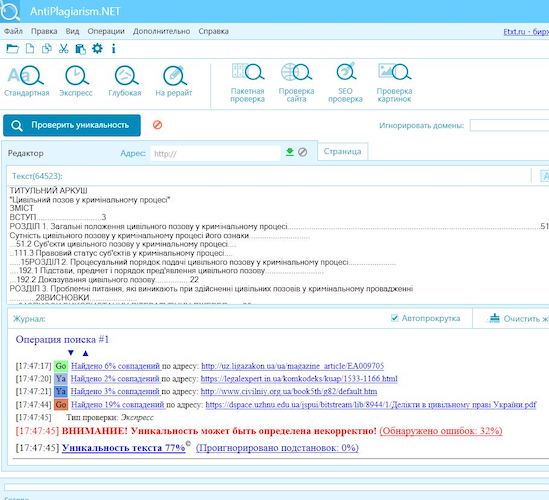Open the legalexpert.in.ua match link
The width and height of the screenshot is (549, 500).
tap(299, 379)
